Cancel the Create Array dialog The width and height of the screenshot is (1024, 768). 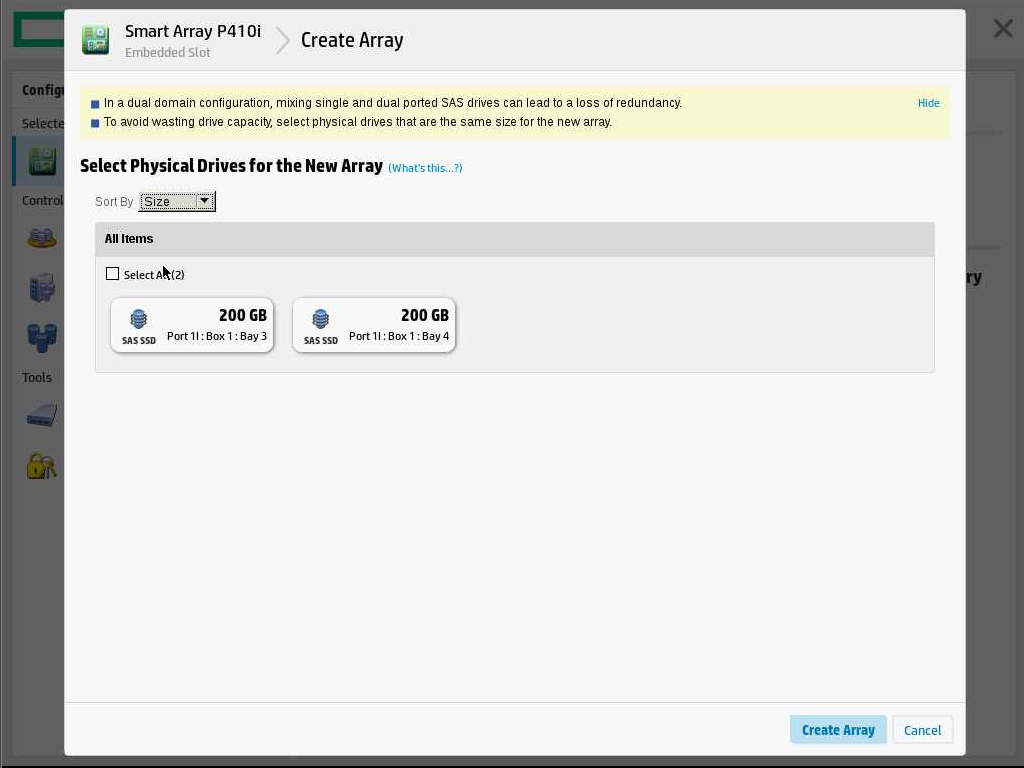click(922, 729)
